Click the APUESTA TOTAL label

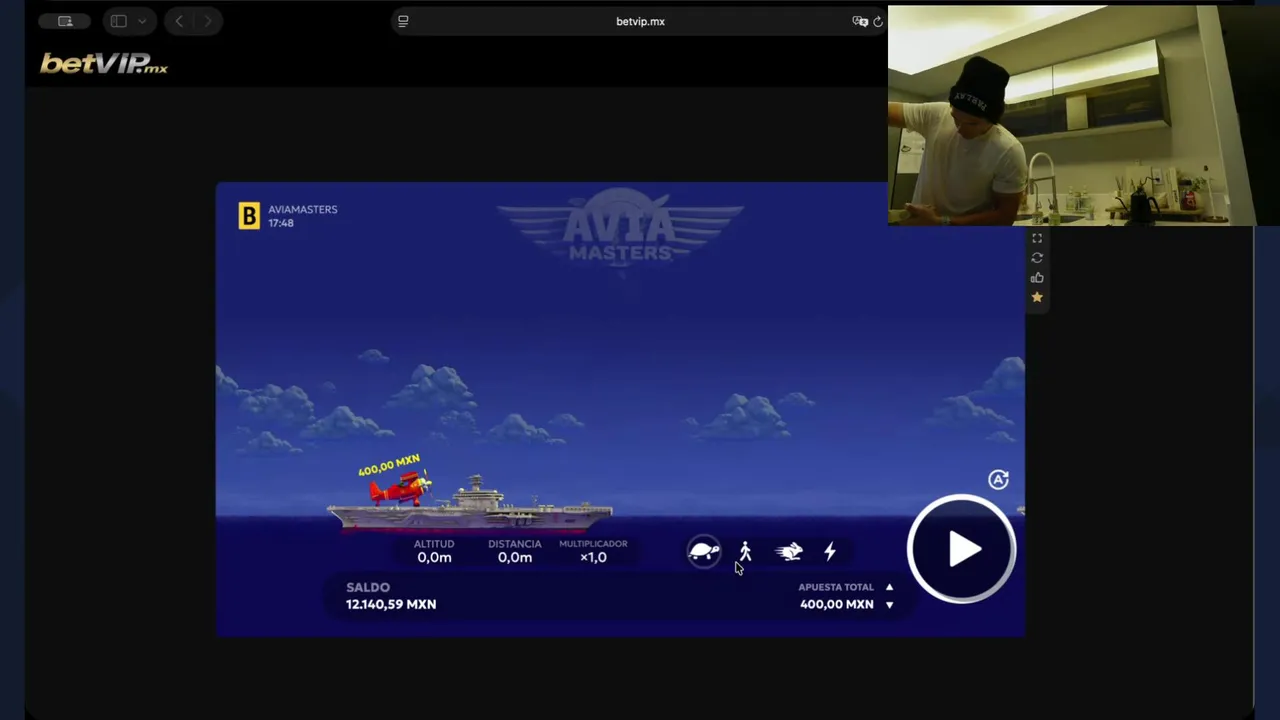coord(836,587)
